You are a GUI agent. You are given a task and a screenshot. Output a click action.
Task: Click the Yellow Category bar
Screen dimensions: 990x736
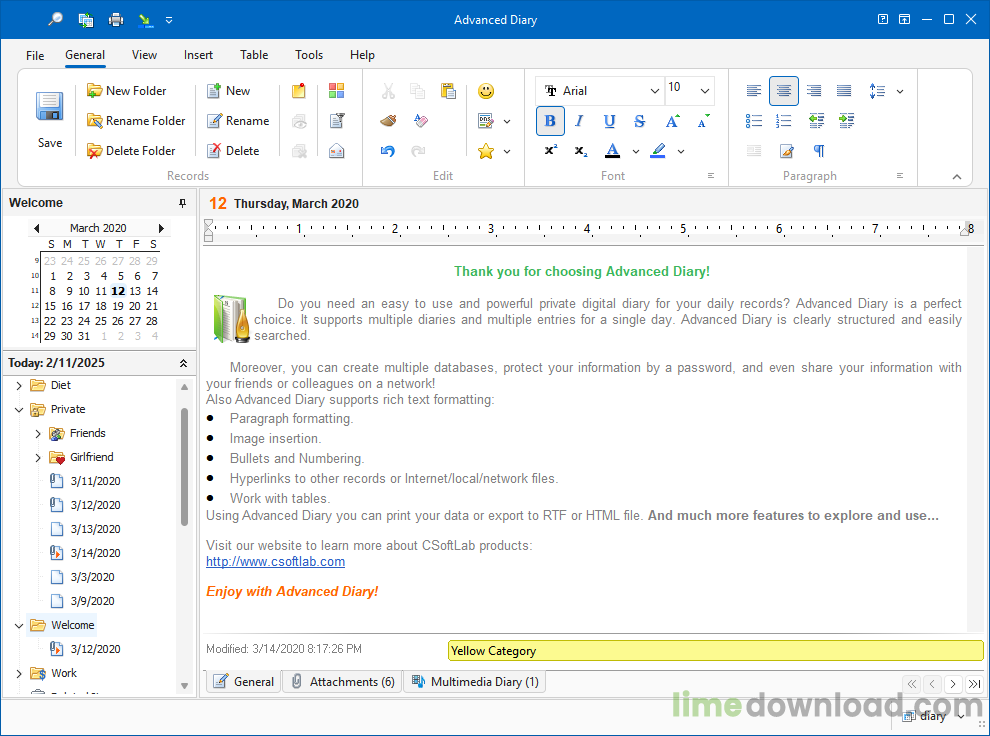point(715,651)
